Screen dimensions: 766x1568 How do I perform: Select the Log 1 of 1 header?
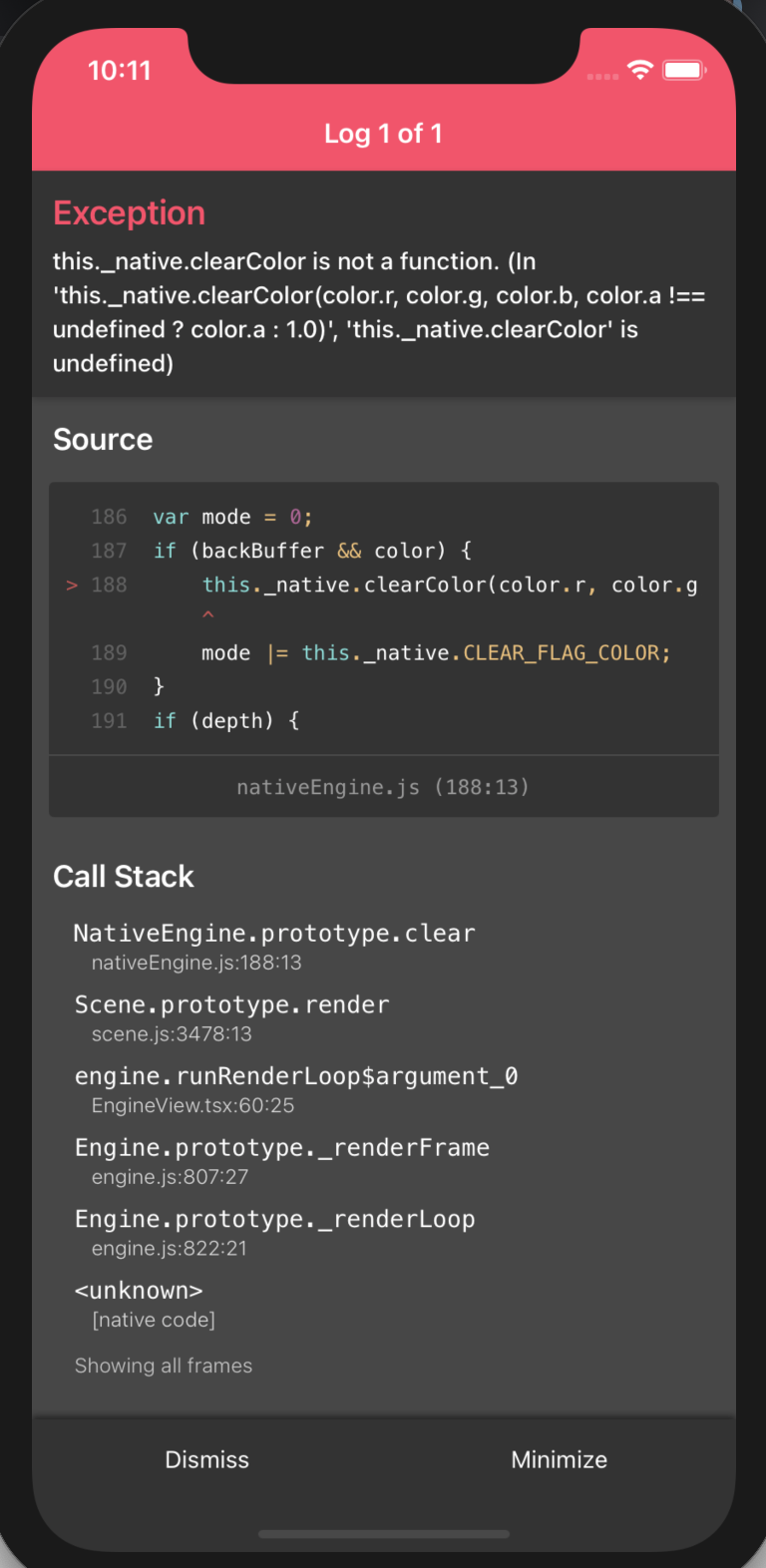tap(383, 133)
